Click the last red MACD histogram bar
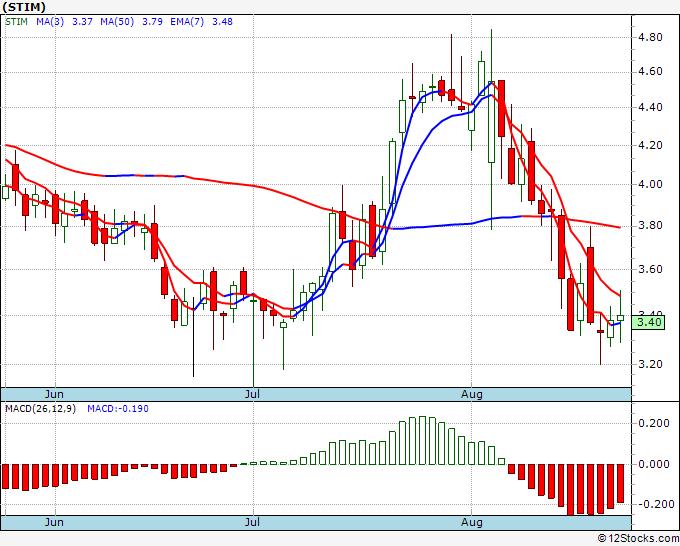 (621, 484)
